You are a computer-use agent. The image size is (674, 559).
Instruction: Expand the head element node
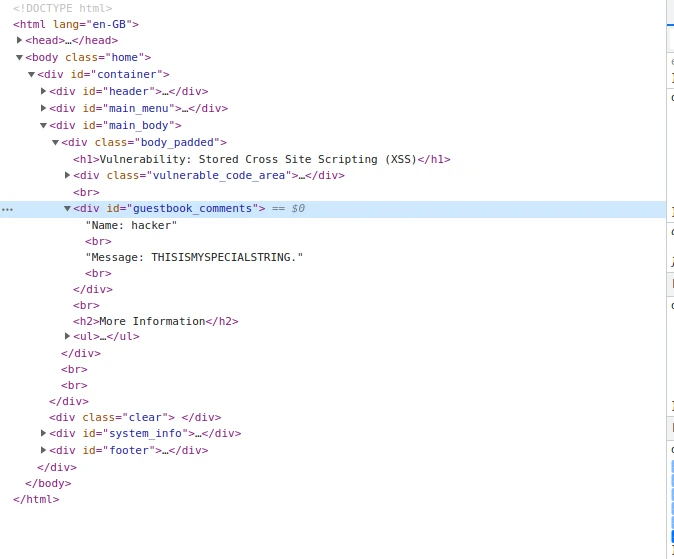pos(20,40)
